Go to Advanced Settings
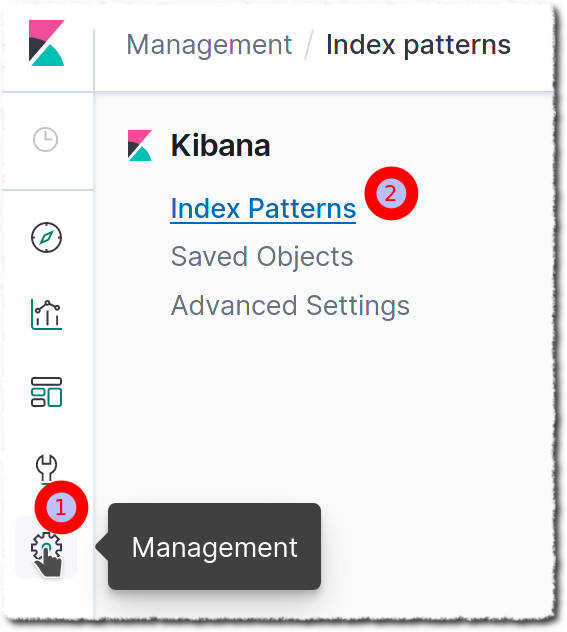Image resolution: width=567 pixels, height=632 pixels. [x=290, y=306]
